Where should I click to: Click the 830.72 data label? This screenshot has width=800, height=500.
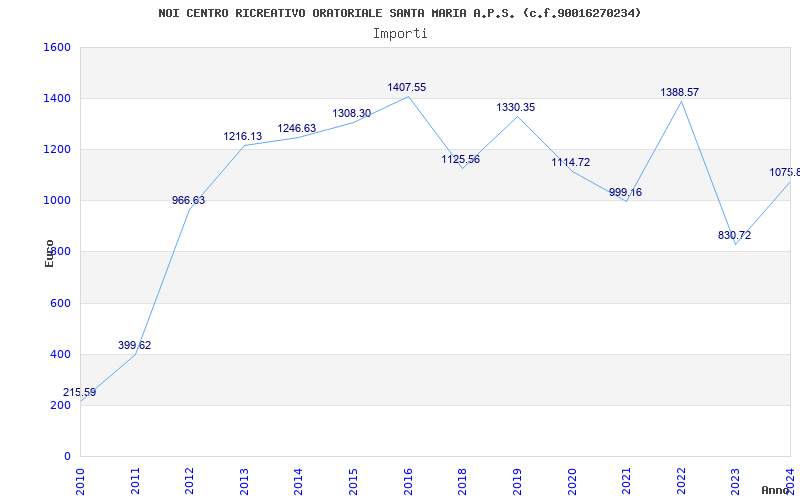coord(734,235)
